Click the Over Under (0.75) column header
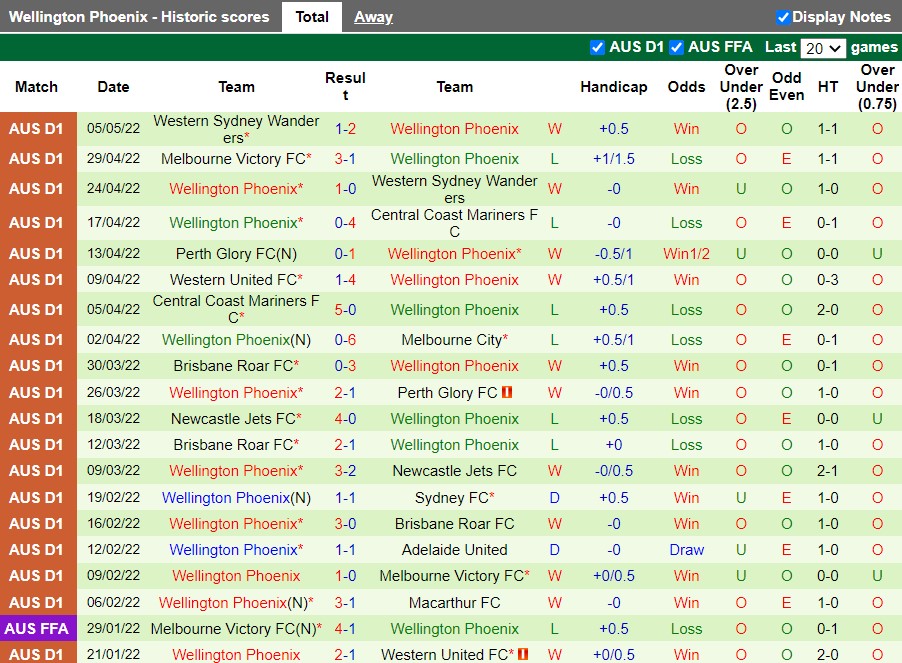This screenshot has width=902, height=663. (877, 87)
